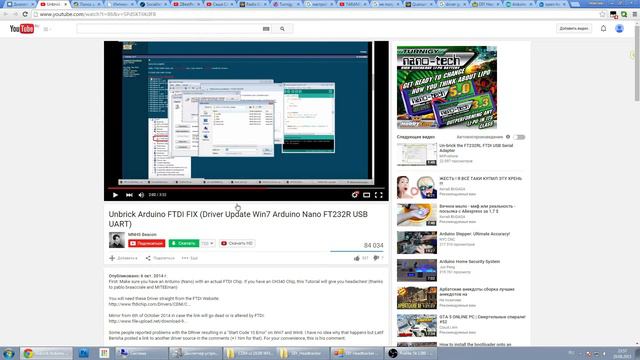This screenshot has width=640, height=360.
Task: Go forward in the browser
Action: click(16, 14)
